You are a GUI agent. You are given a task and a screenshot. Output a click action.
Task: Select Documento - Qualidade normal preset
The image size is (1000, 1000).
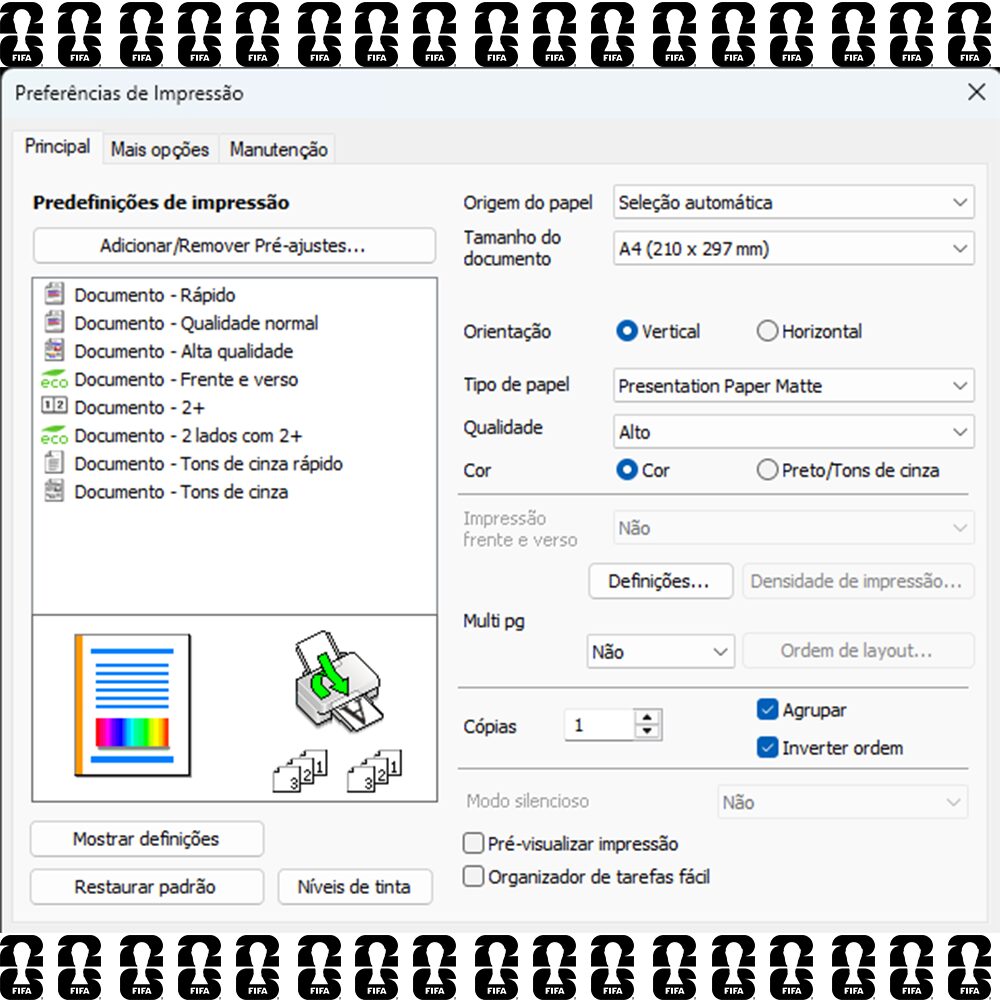coord(196,323)
